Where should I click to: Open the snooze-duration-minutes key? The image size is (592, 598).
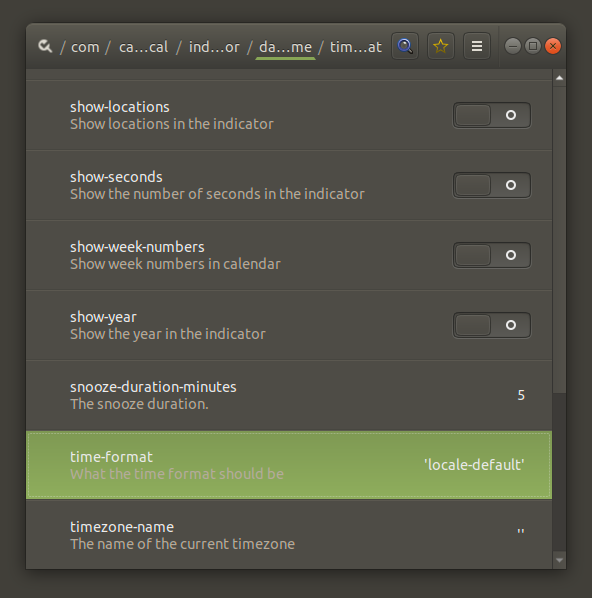(x=289, y=395)
